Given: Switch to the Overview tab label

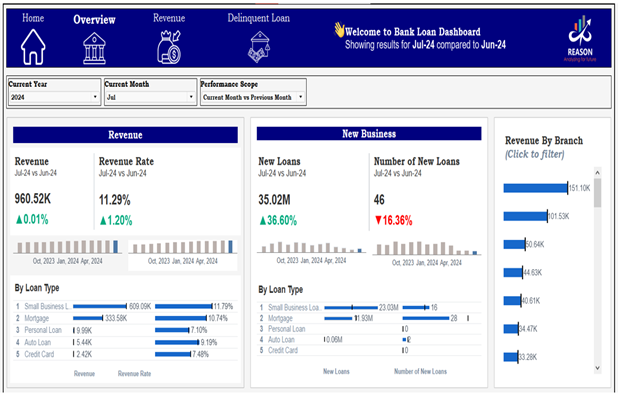Looking at the screenshot, I should pos(95,19).
